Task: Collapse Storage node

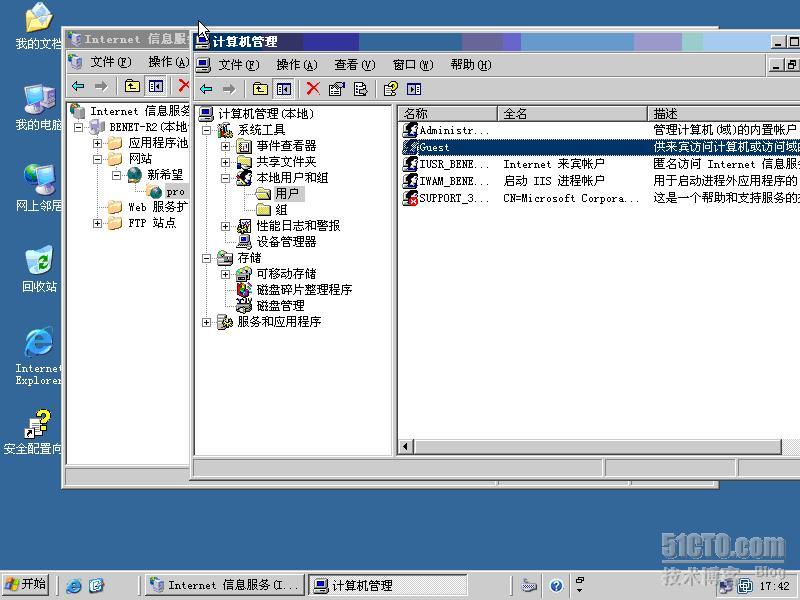Action: [x=206, y=258]
